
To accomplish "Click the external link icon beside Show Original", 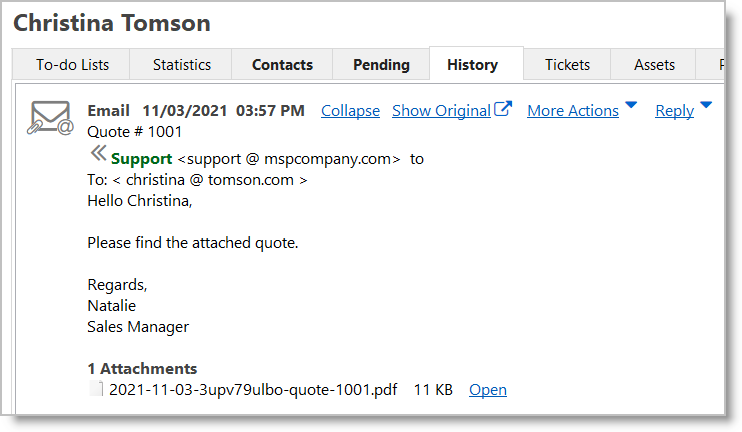I will [504, 109].
